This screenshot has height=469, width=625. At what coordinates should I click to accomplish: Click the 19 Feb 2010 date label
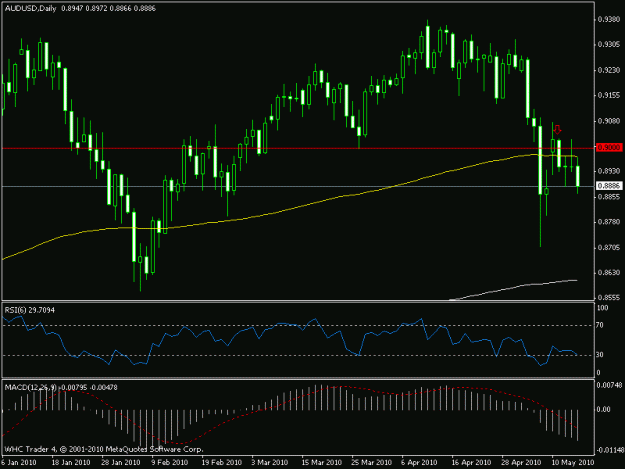point(222,463)
